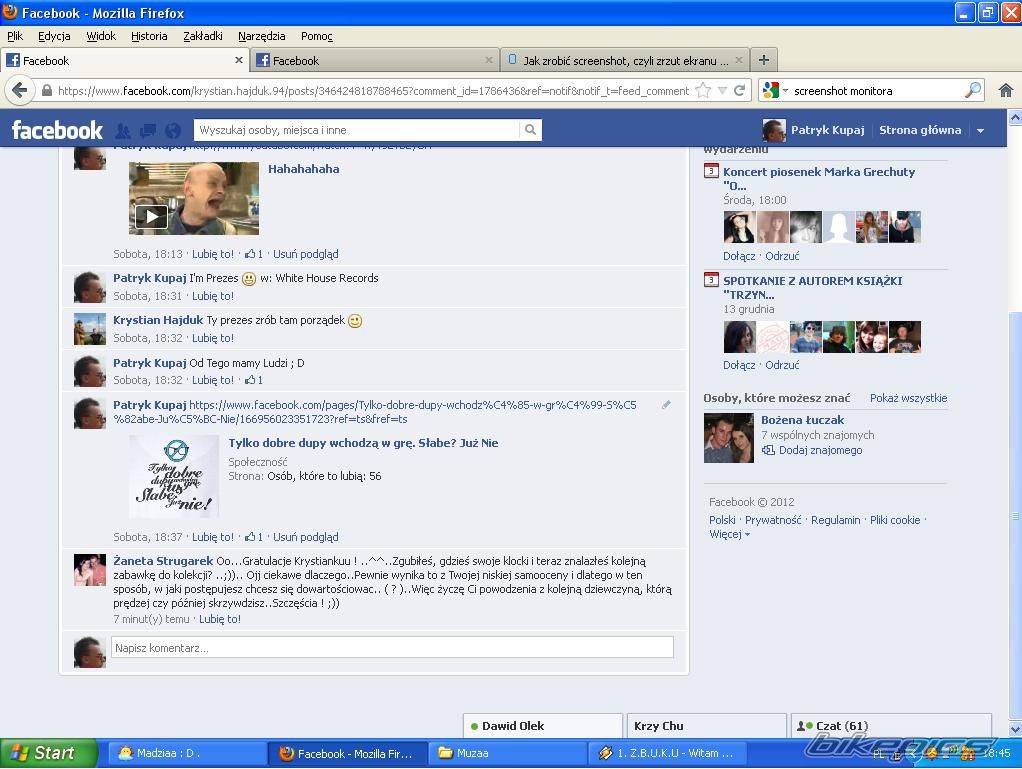Viewport: 1022px width, 769px height.
Task: Open new tab with plus button
Action: 764,60
